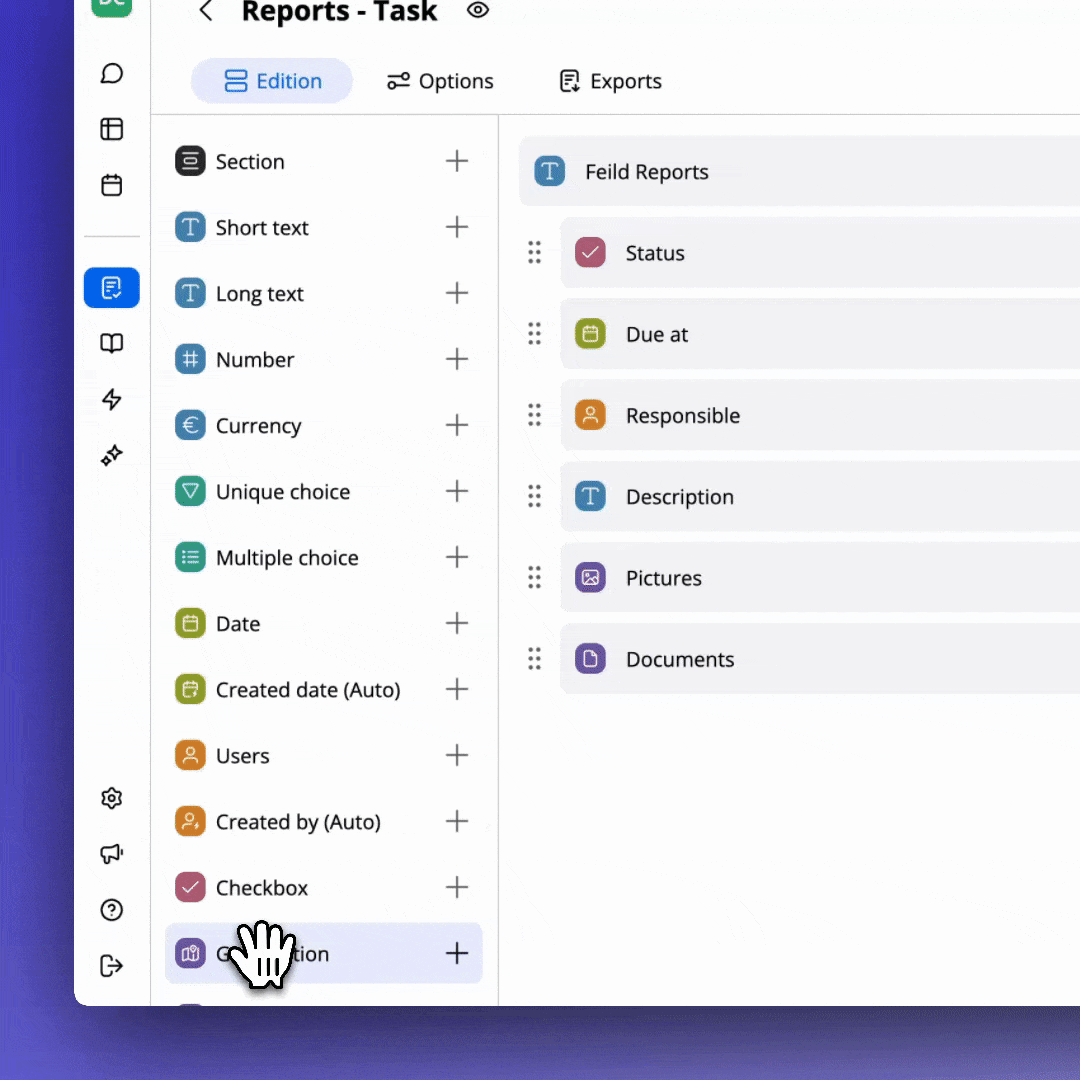The width and height of the screenshot is (1080, 1080).
Task: Open the documentation book icon
Action: [111, 343]
